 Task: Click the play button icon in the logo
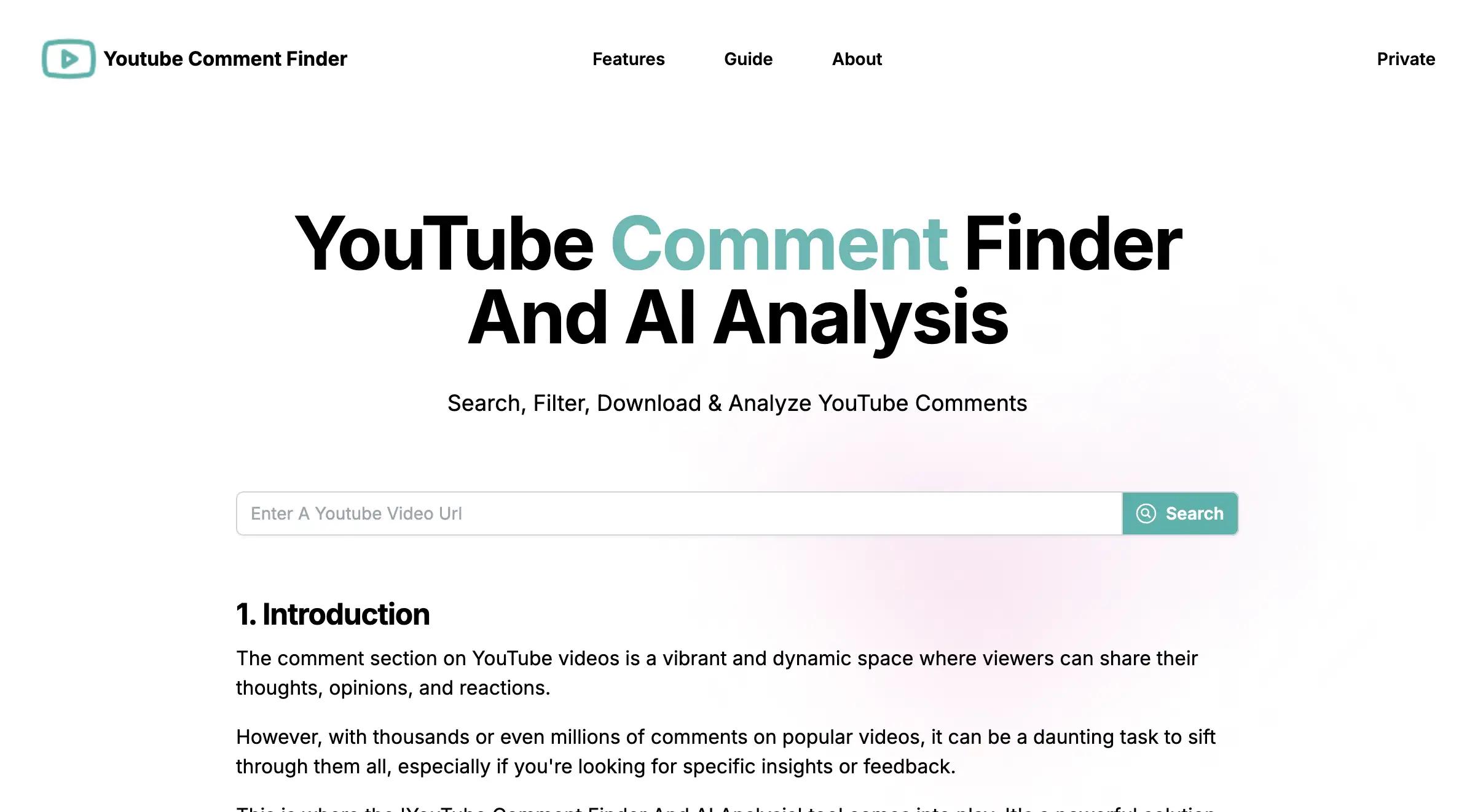[69, 58]
